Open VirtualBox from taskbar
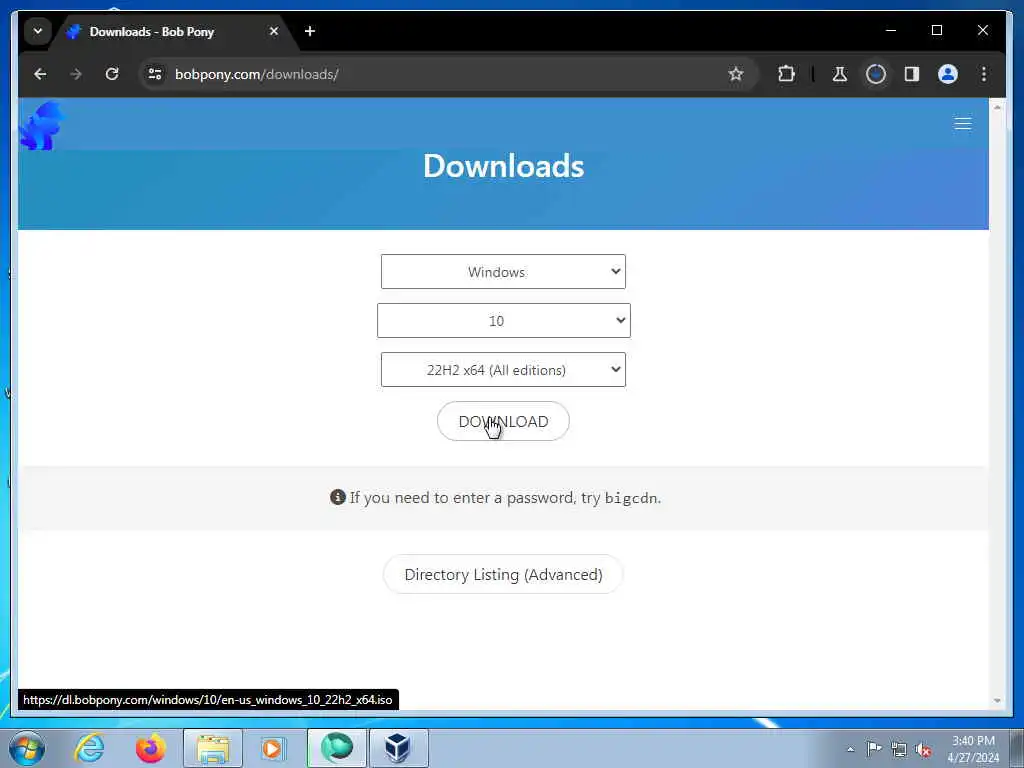The height and width of the screenshot is (768, 1024). pyautogui.click(x=398, y=748)
